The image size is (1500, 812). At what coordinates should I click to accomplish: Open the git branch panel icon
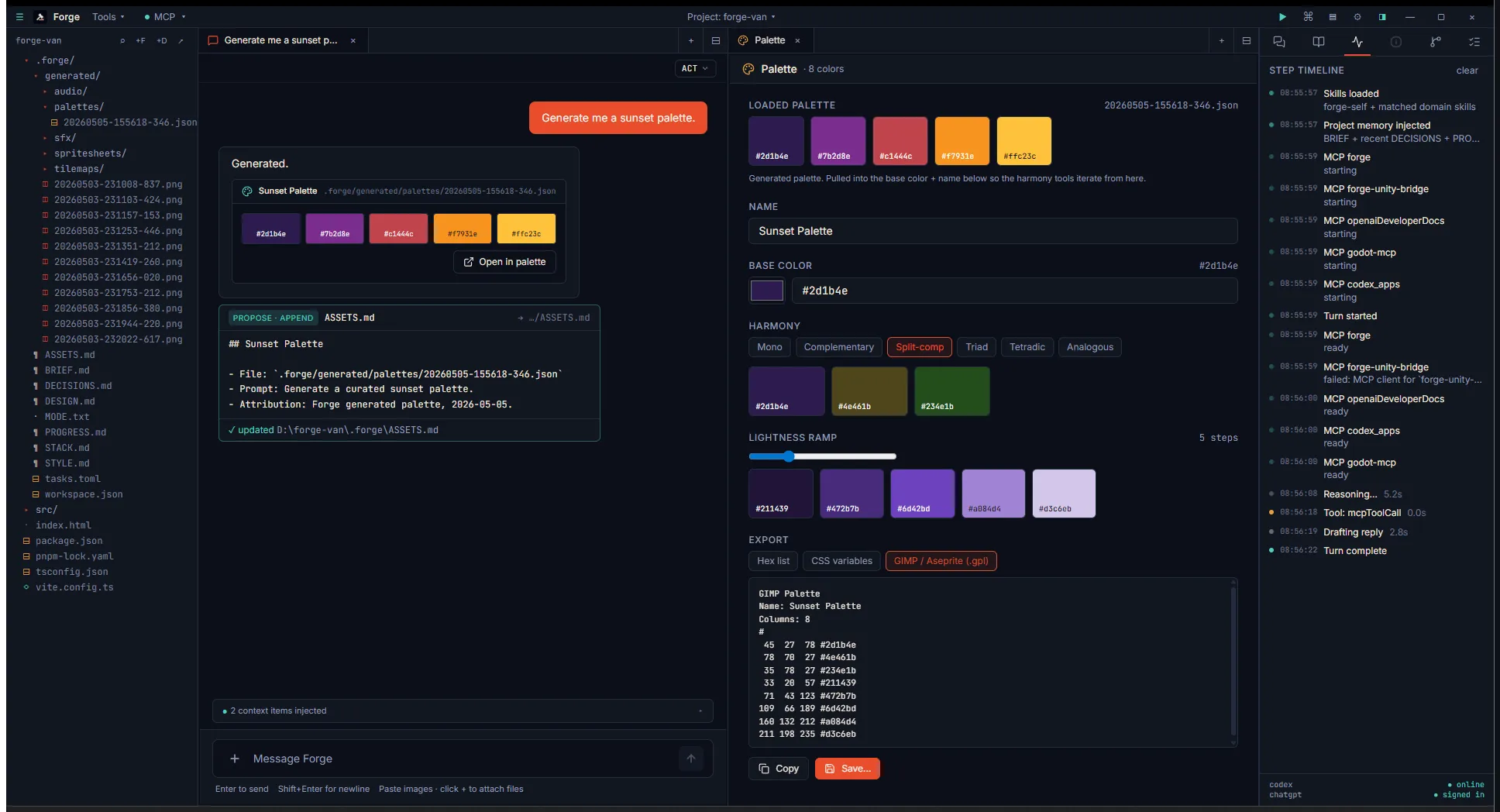pos(1436,42)
